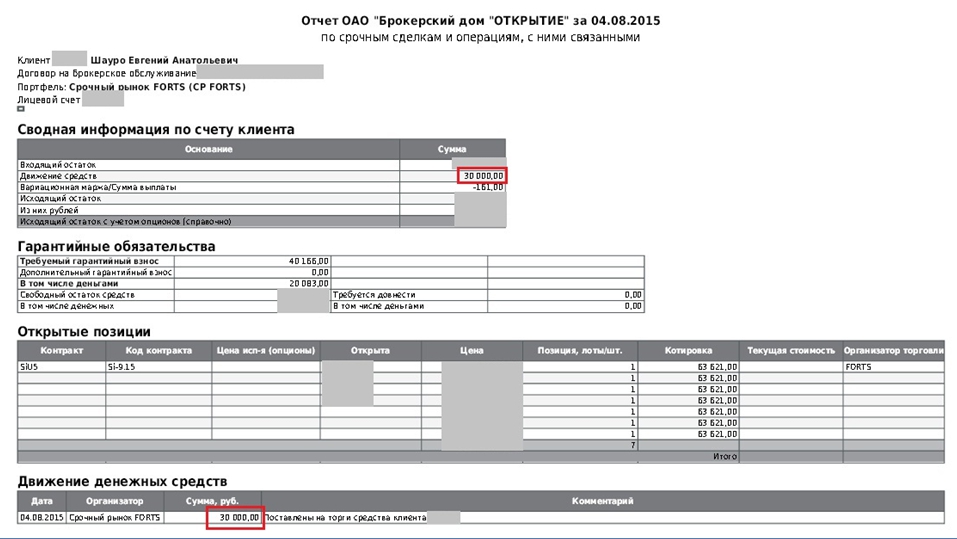This screenshot has height=539, width=957.
Task: Click the small icon below Лицевой счет
Action: tap(21, 109)
